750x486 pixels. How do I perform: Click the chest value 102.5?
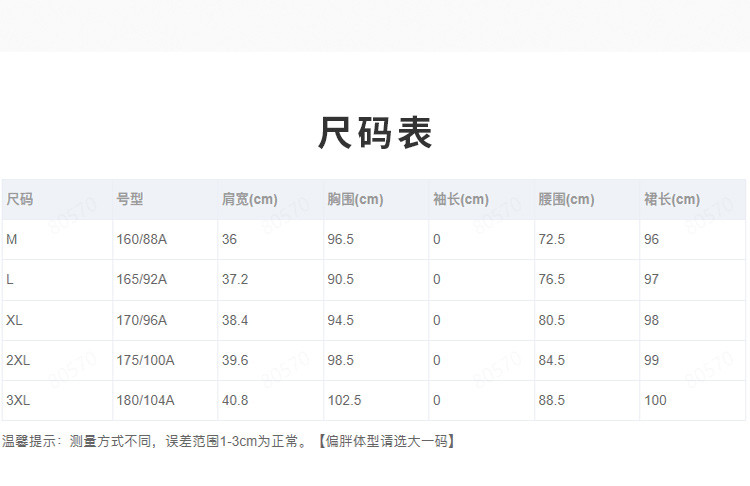pos(344,400)
